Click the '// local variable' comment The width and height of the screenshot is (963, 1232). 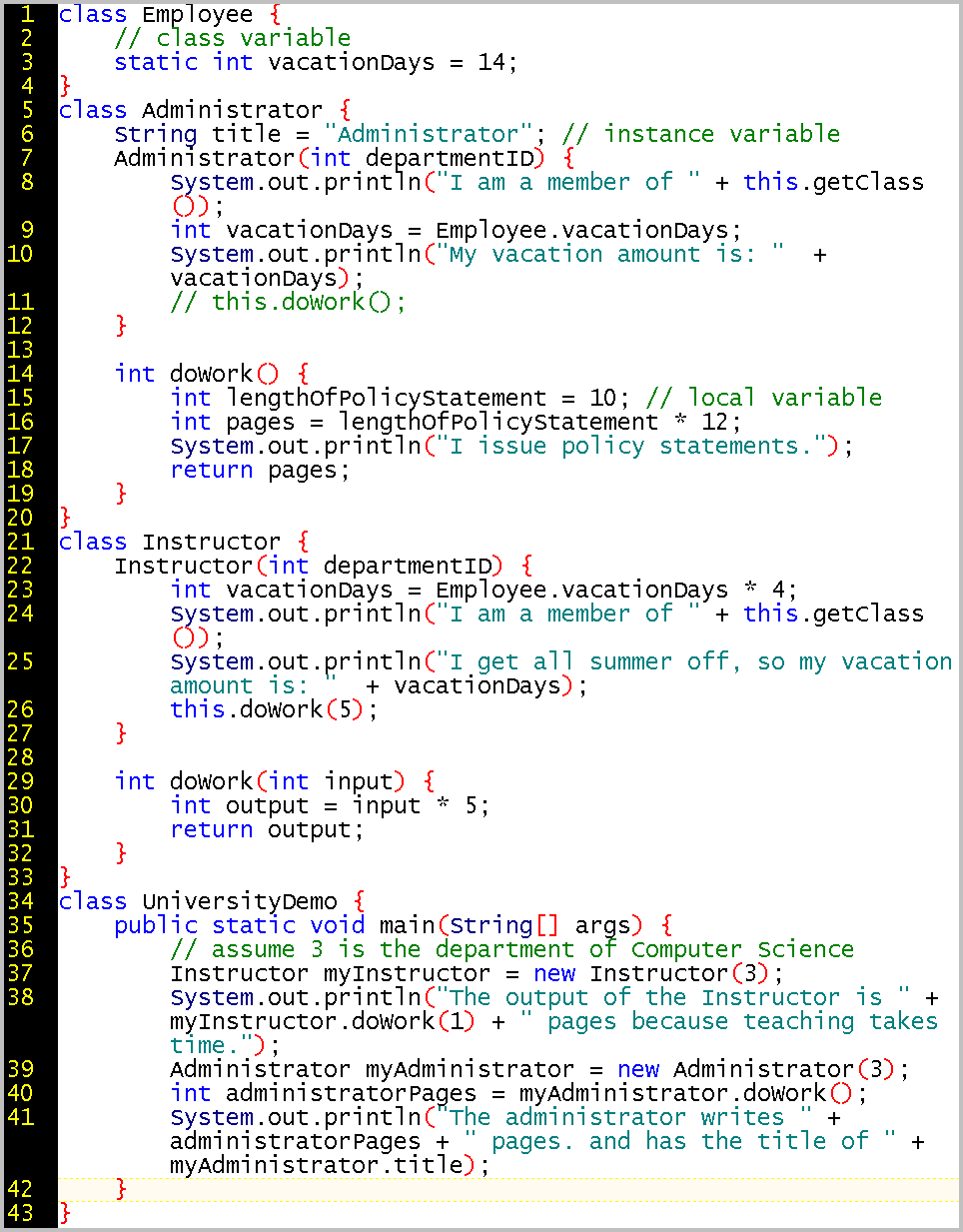coord(764,399)
